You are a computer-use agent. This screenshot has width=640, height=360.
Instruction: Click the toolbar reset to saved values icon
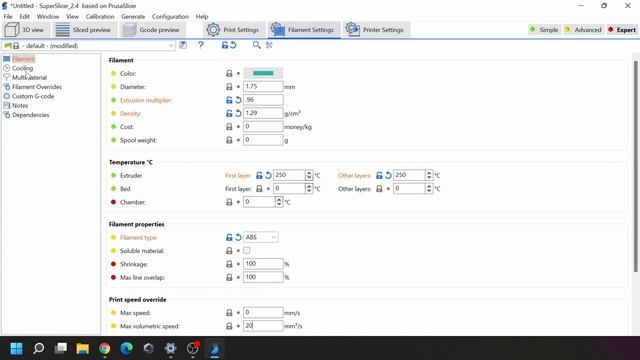tap(233, 45)
